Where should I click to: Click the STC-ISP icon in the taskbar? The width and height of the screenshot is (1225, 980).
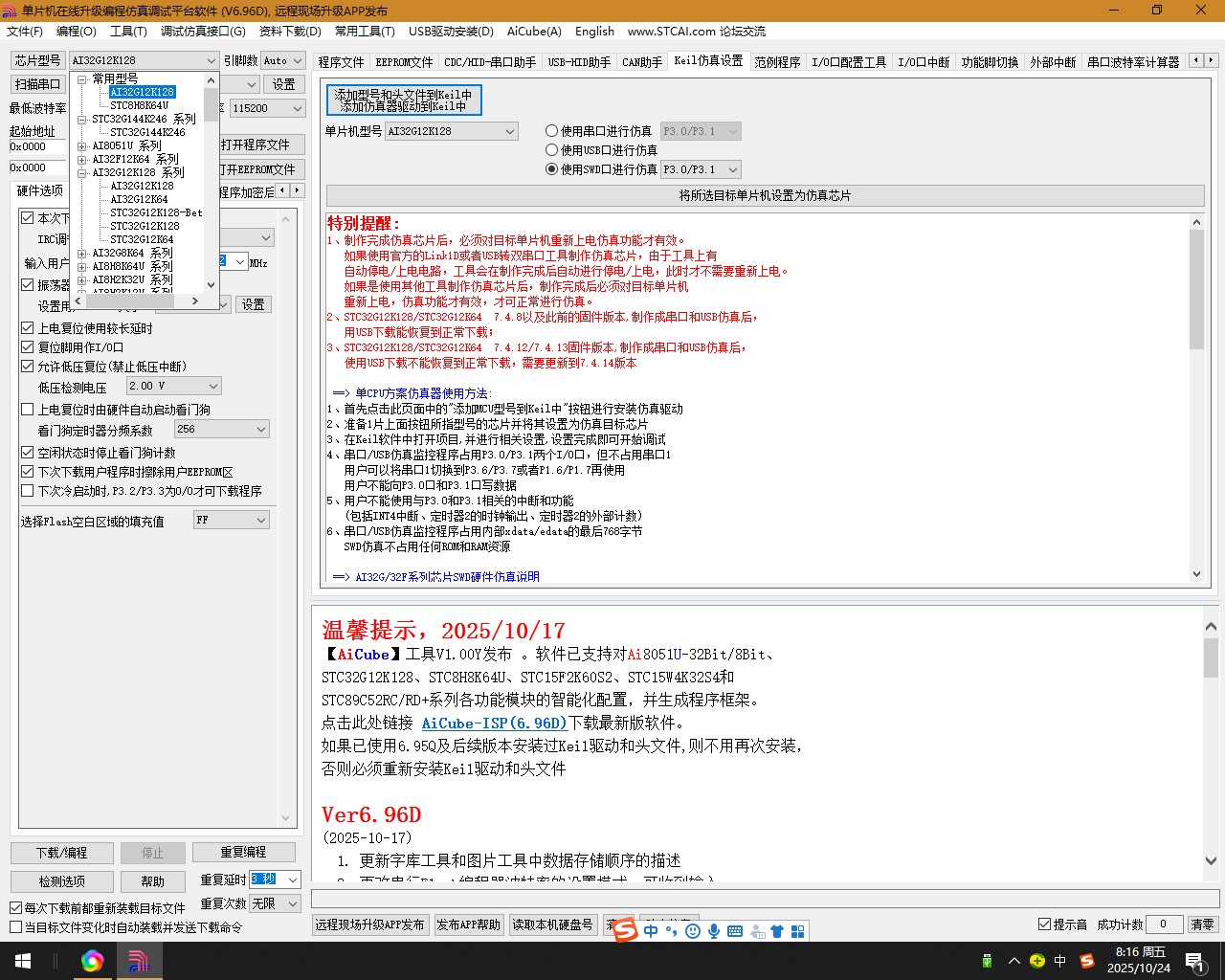(x=139, y=960)
